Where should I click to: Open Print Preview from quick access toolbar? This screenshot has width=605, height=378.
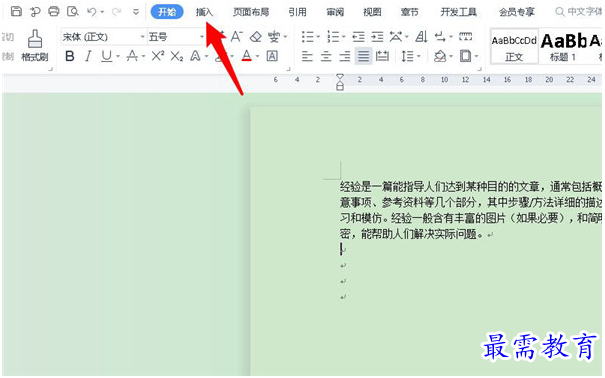coord(73,11)
